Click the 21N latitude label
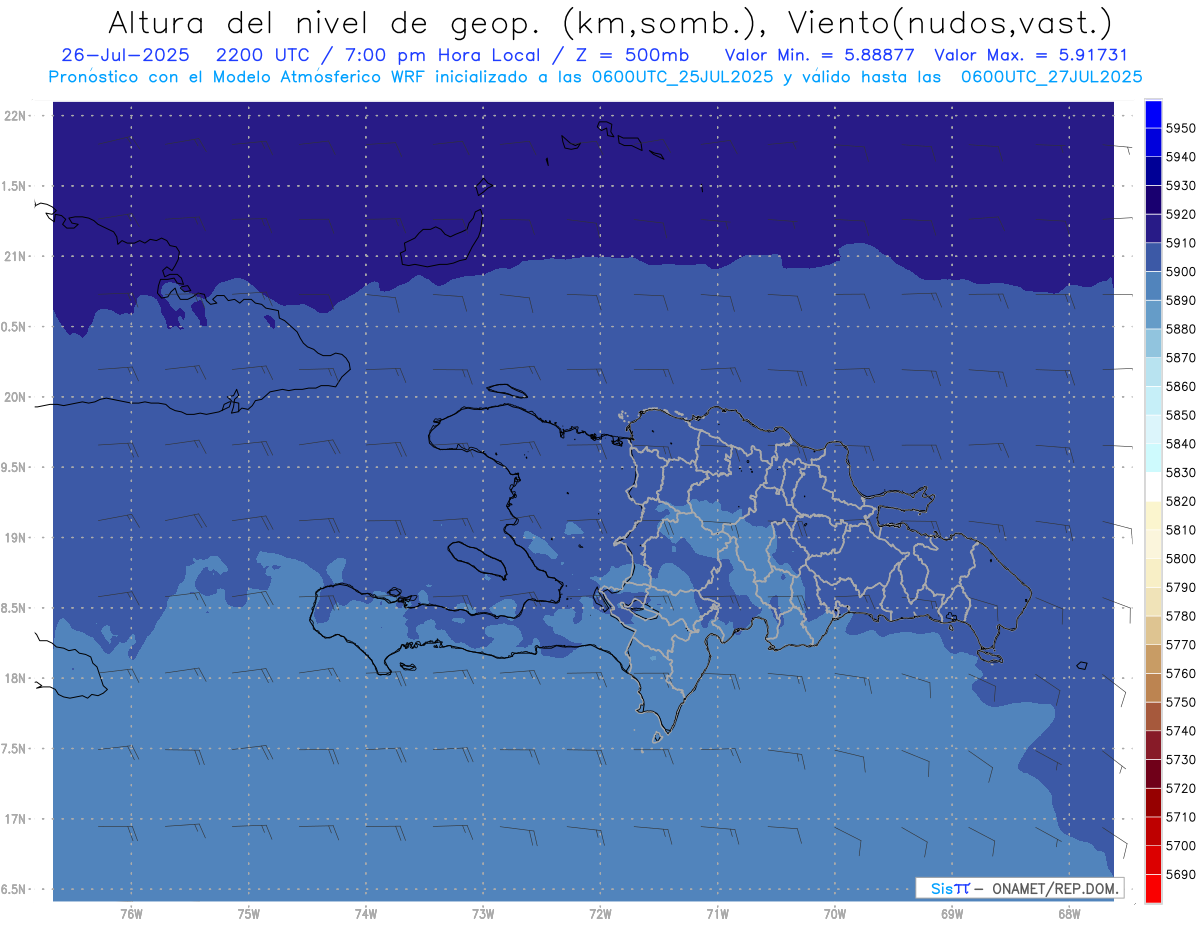 tap(15, 257)
